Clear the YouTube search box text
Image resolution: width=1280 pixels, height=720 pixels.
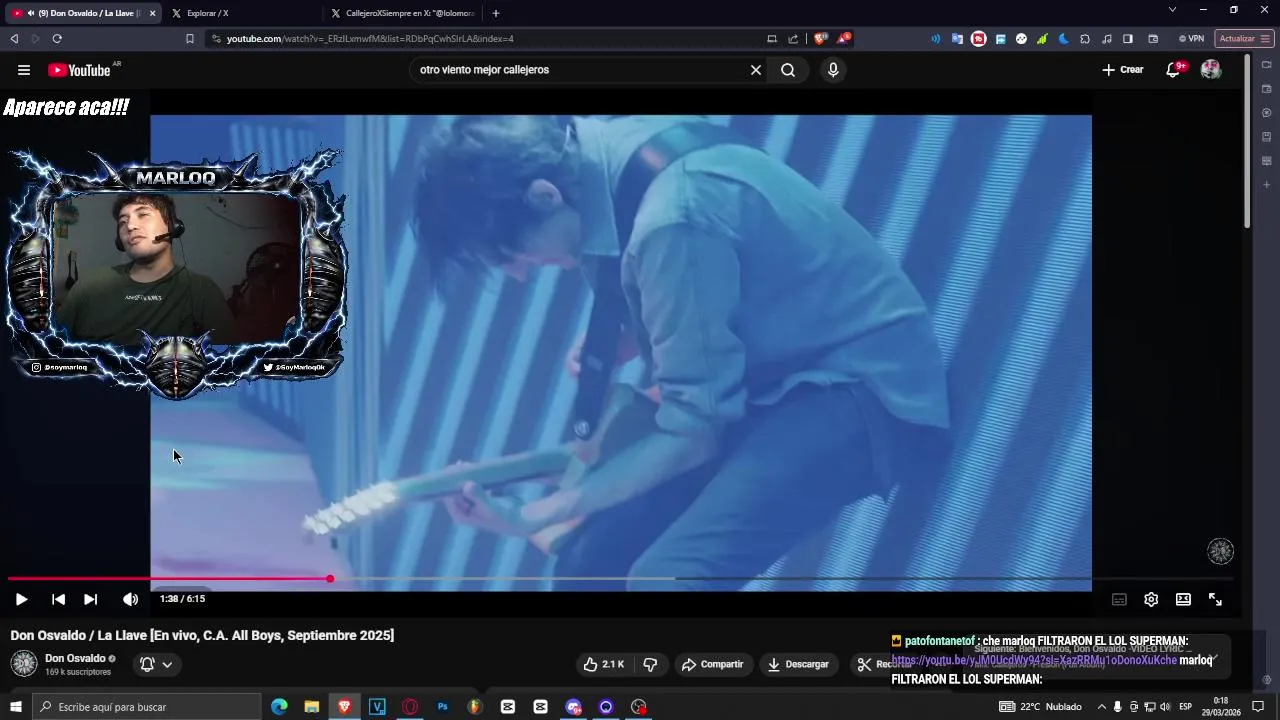756,70
